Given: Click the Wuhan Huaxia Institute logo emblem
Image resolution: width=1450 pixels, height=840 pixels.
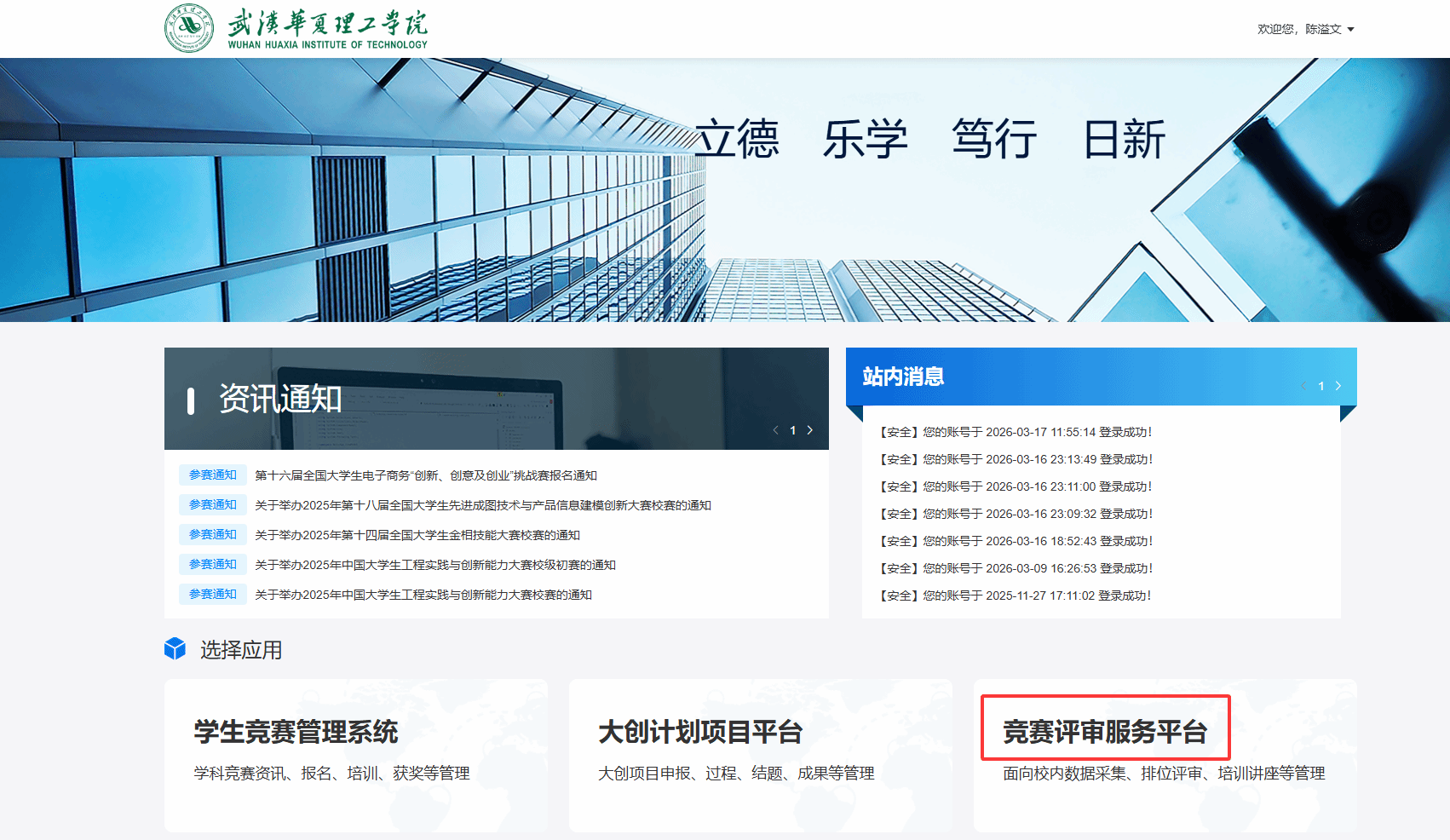Looking at the screenshot, I should 189,28.
